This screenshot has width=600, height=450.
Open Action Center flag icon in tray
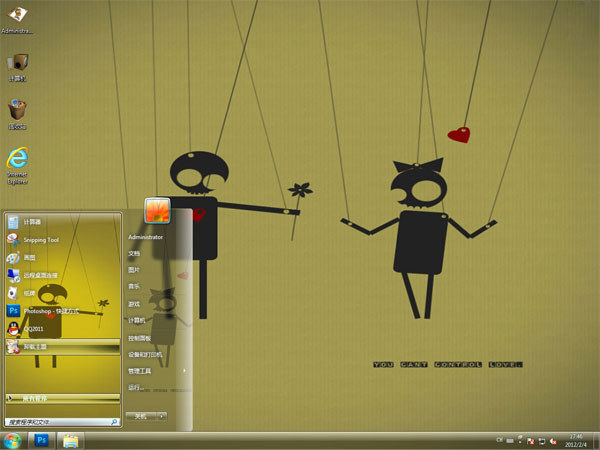point(530,441)
